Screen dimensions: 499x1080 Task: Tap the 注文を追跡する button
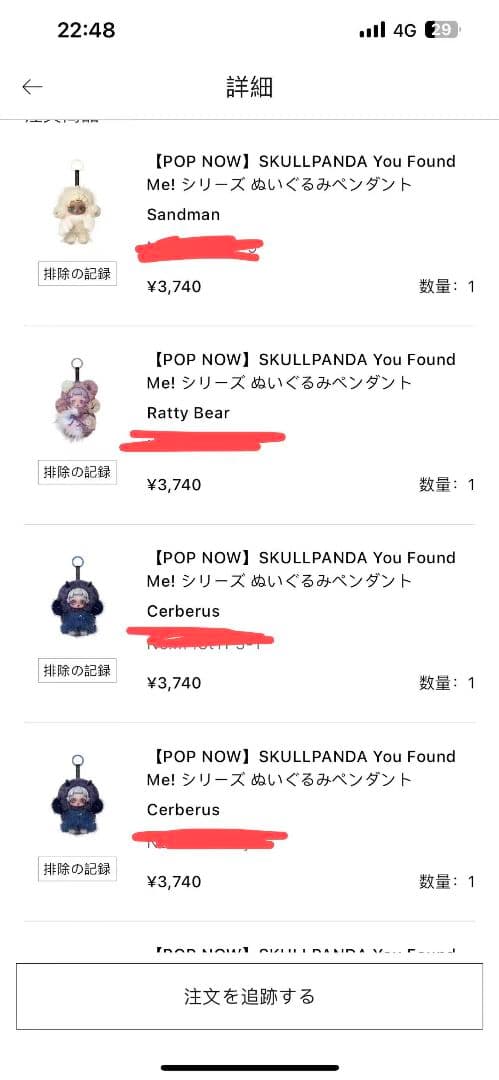(250, 996)
